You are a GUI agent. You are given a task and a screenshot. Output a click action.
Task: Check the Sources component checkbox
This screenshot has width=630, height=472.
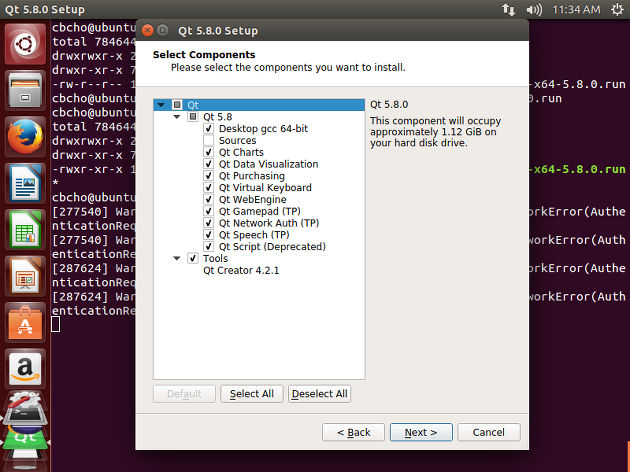pyautogui.click(x=208, y=140)
